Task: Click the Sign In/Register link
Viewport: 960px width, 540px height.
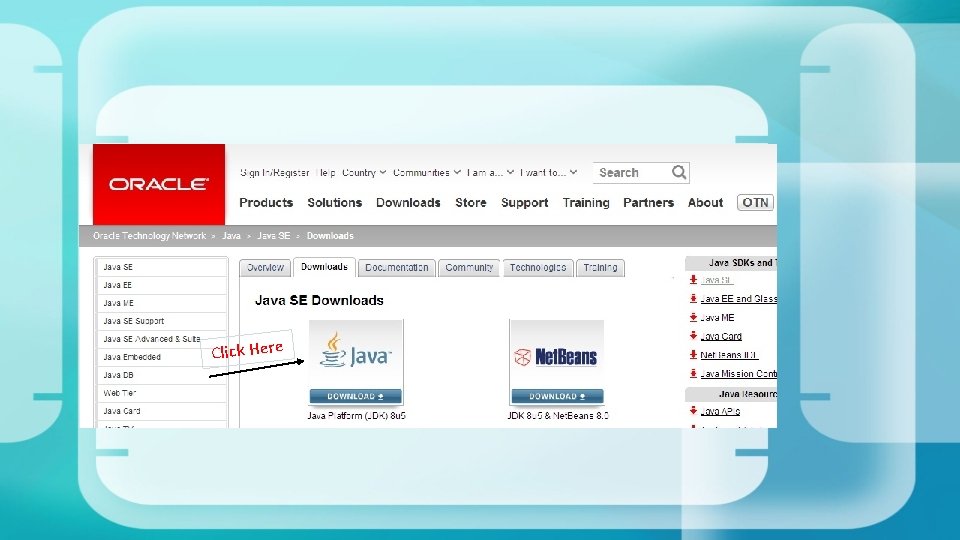Action: click(x=274, y=173)
